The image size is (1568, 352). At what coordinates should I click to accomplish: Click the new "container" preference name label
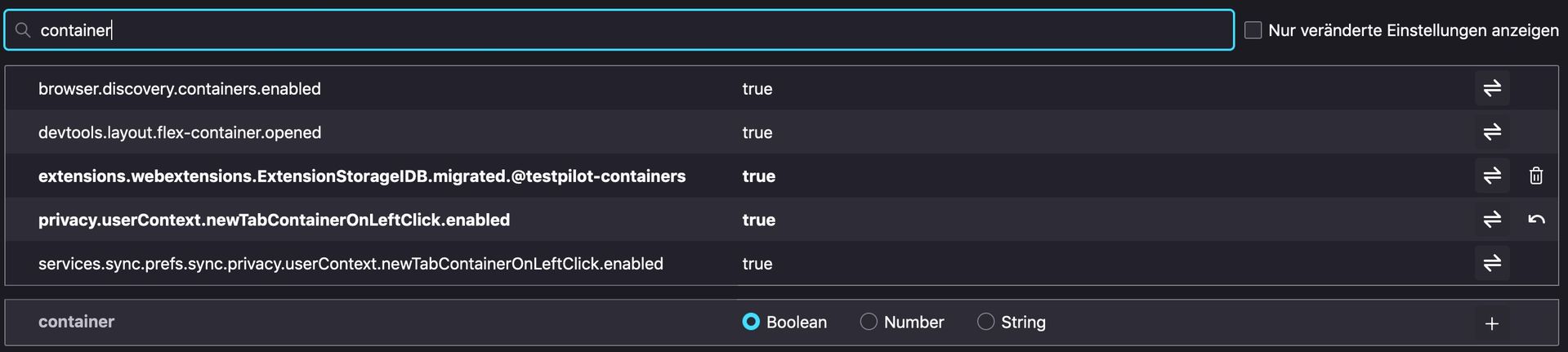(76, 322)
